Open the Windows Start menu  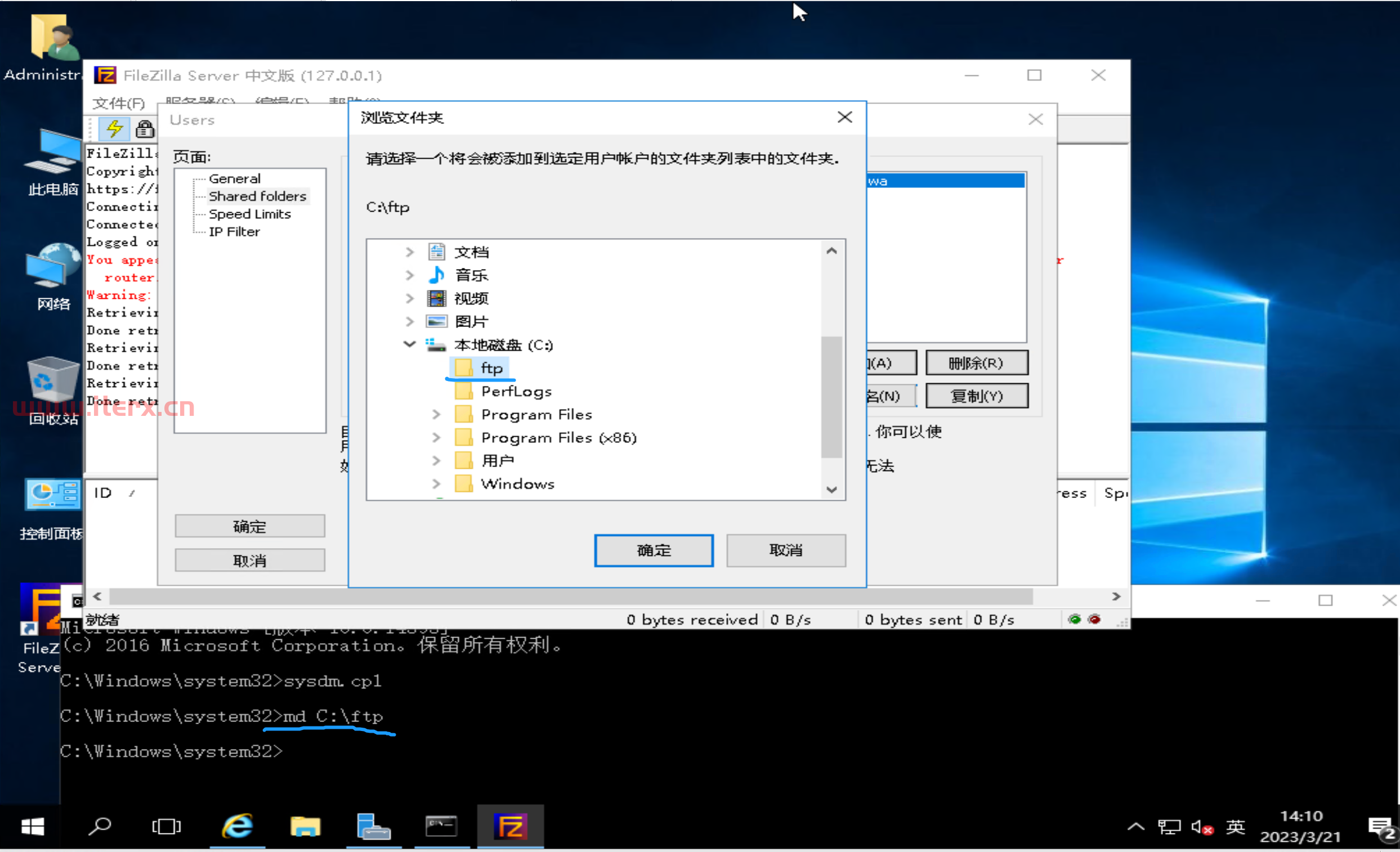[x=33, y=827]
